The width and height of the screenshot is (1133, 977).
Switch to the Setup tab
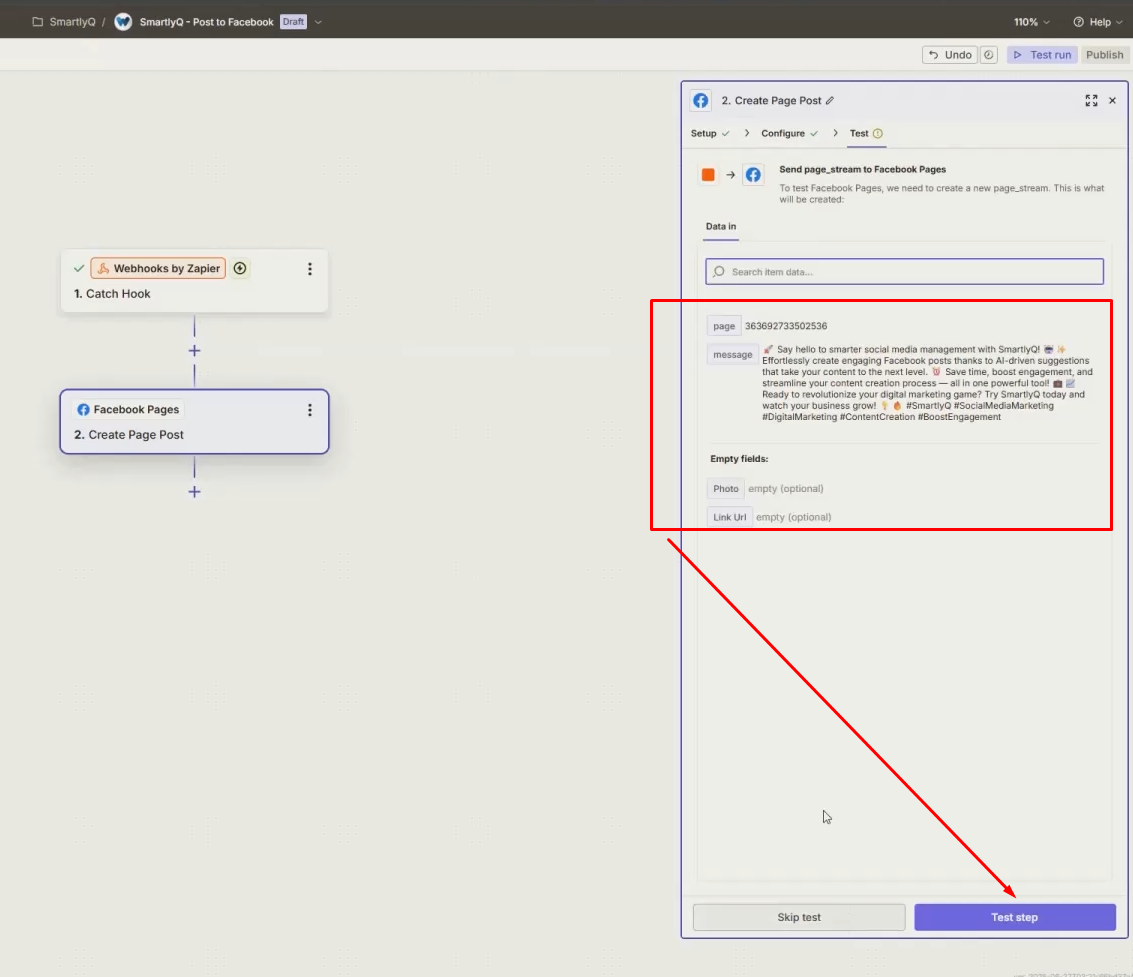click(x=710, y=133)
